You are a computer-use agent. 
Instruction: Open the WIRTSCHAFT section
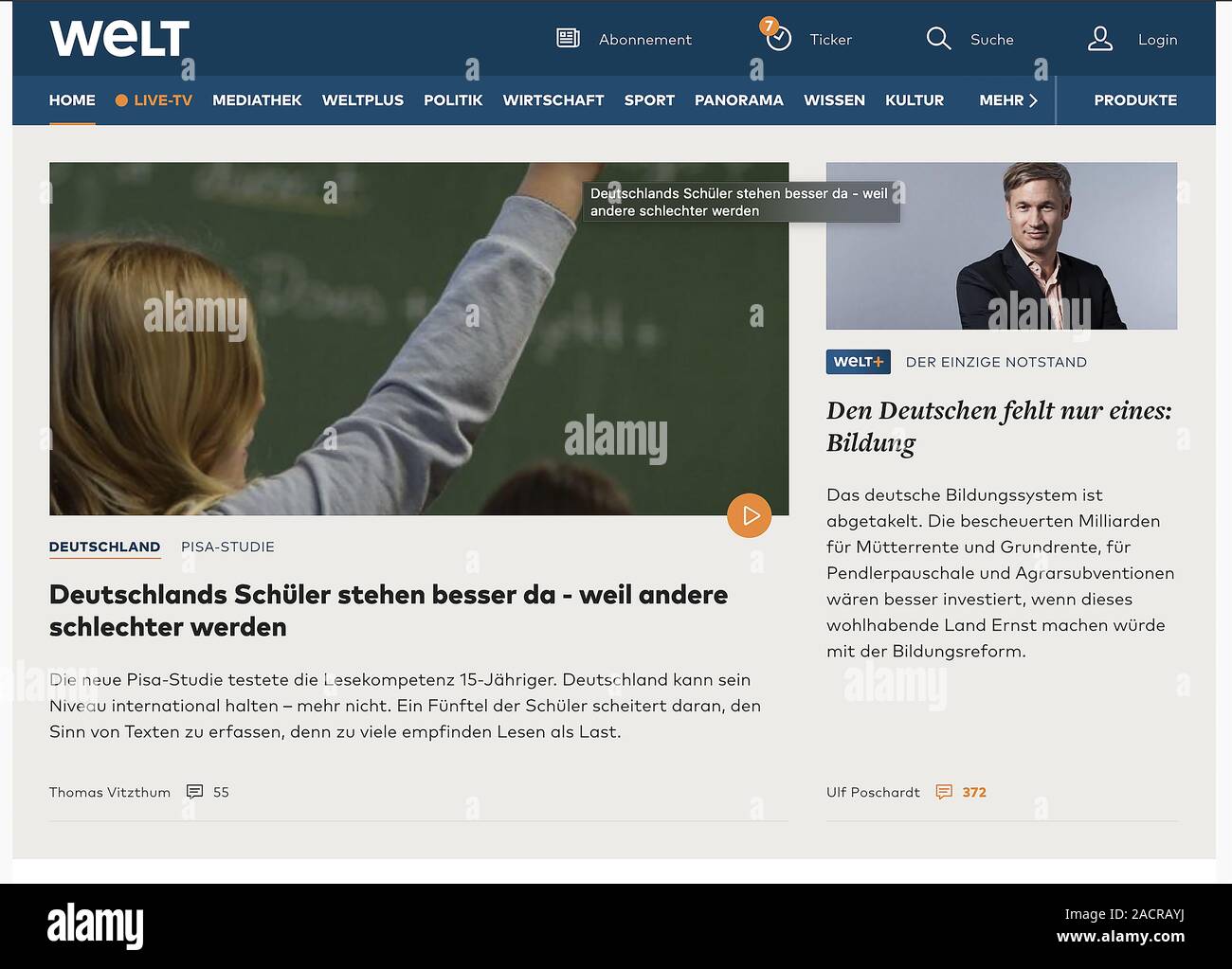coord(553,100)
